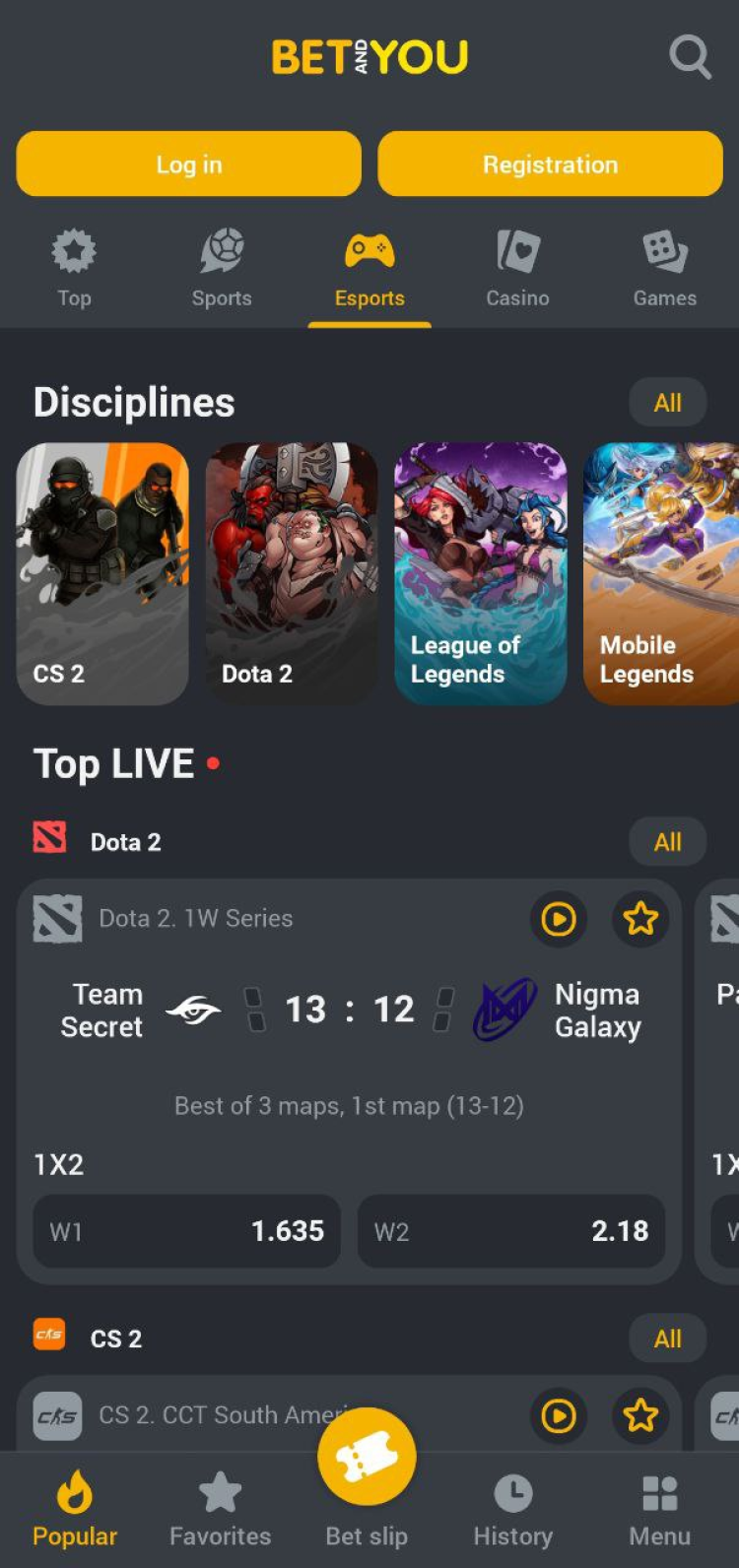Show All CS 2 live matches
Viewport: 739px width, 1568px height.
tap(668, 1339)
